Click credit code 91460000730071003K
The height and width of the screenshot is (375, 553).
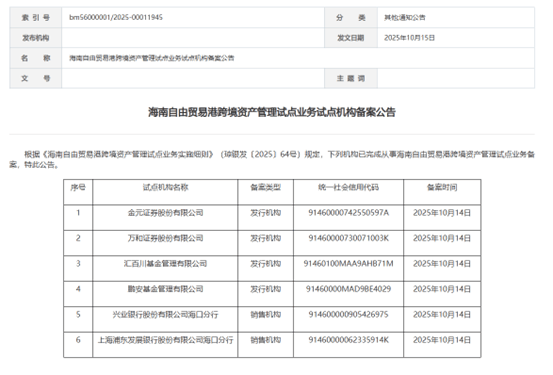pos(348,238)
